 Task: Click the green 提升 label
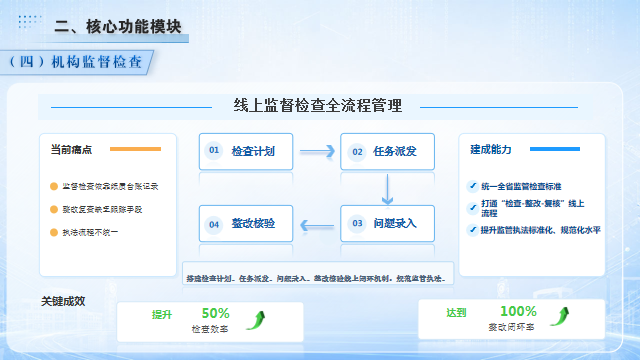click(162, 315)
